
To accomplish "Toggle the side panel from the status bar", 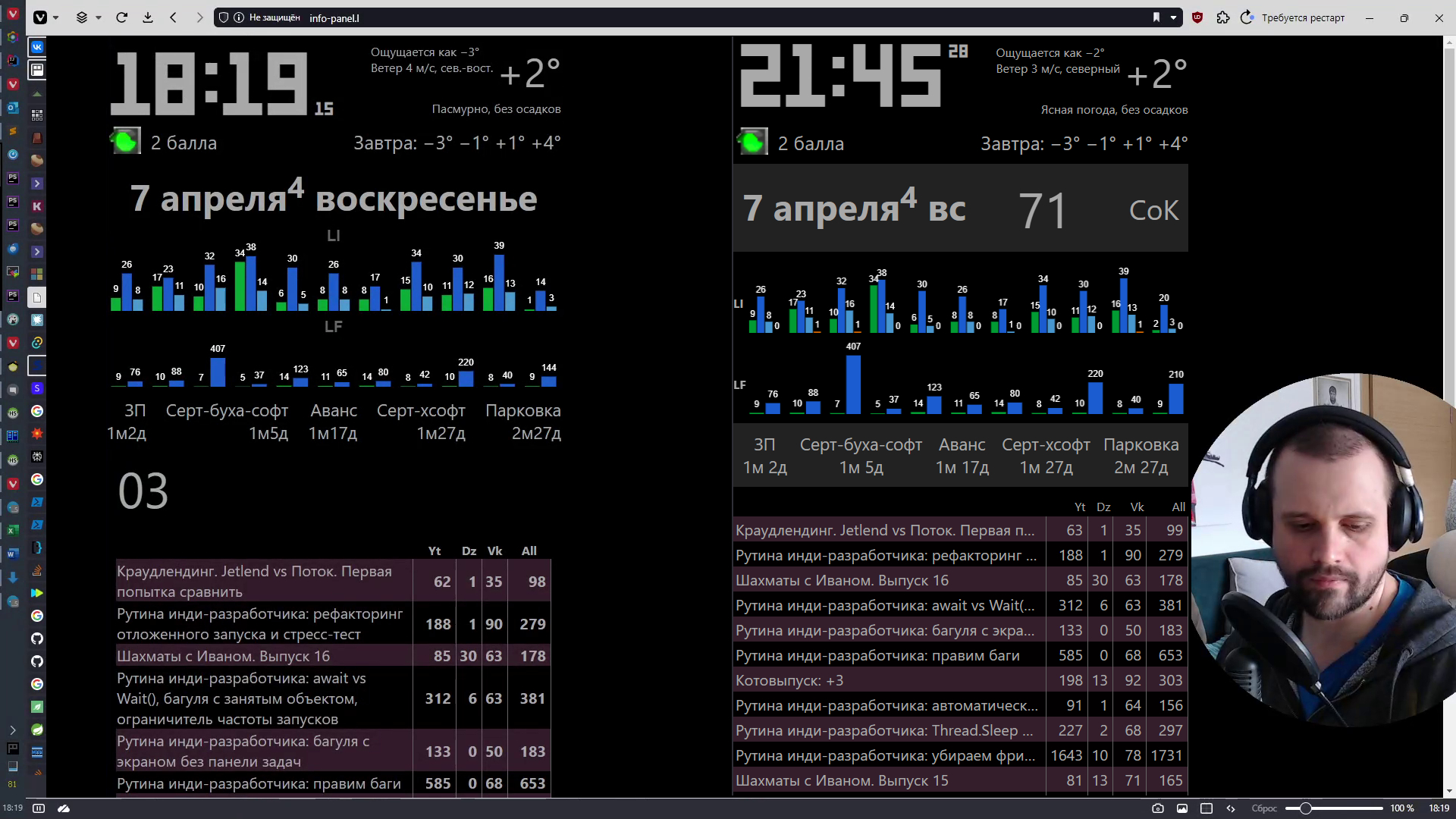I will pos(39,808).
